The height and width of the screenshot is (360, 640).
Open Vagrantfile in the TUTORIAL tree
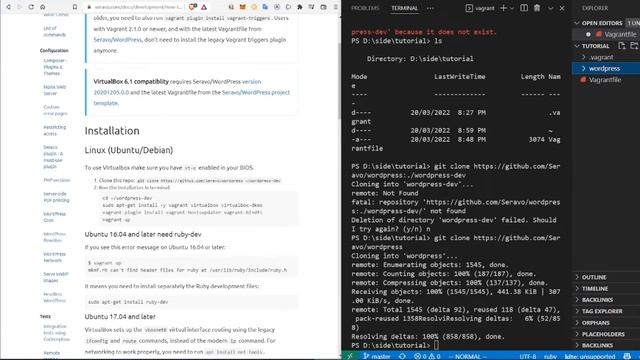(605, 80)
